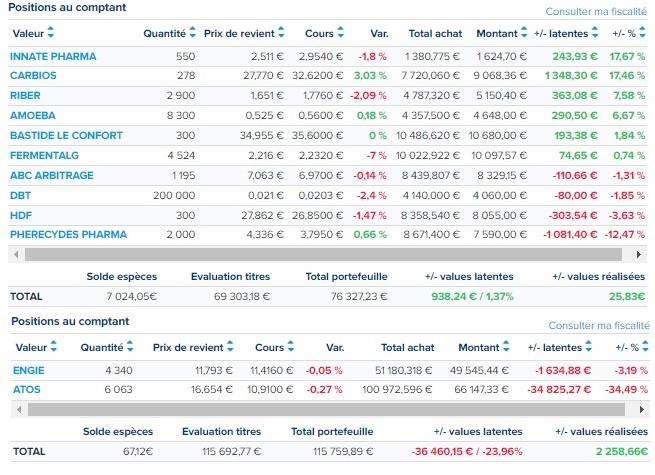This screenshot has width=655, height=475.
Task: Click latent values -36 460,15 € / -23,96%
Action: click(467, 452)
